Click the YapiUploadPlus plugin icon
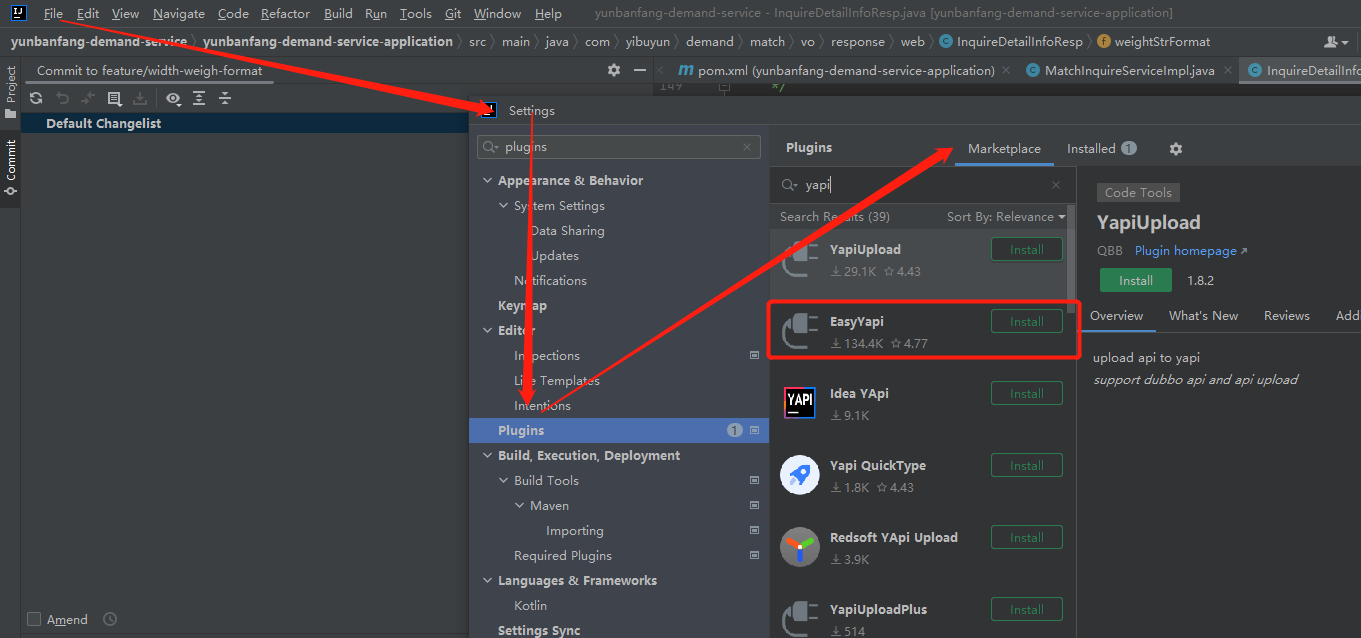Screen dimensions: 1361x638 (800, 618)
